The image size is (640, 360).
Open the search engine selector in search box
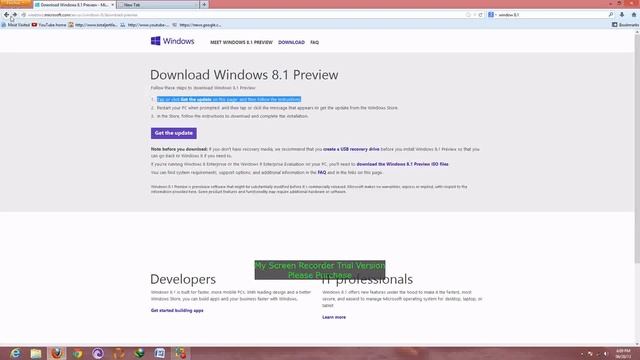(x=491, y=15)
